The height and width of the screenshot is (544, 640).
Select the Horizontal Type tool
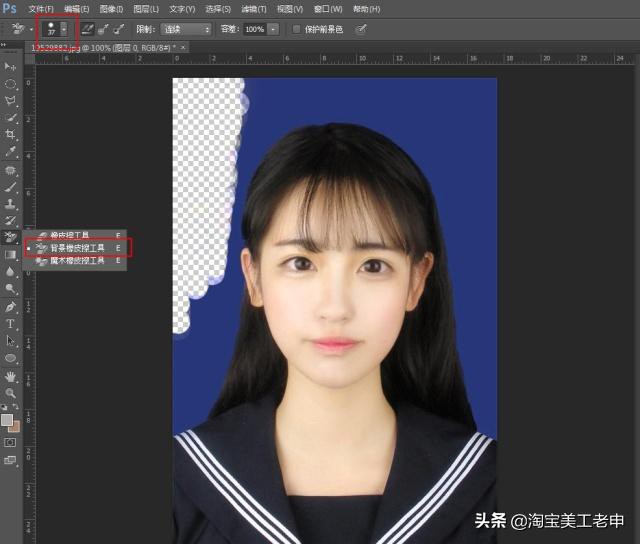[x=11, y=324]
